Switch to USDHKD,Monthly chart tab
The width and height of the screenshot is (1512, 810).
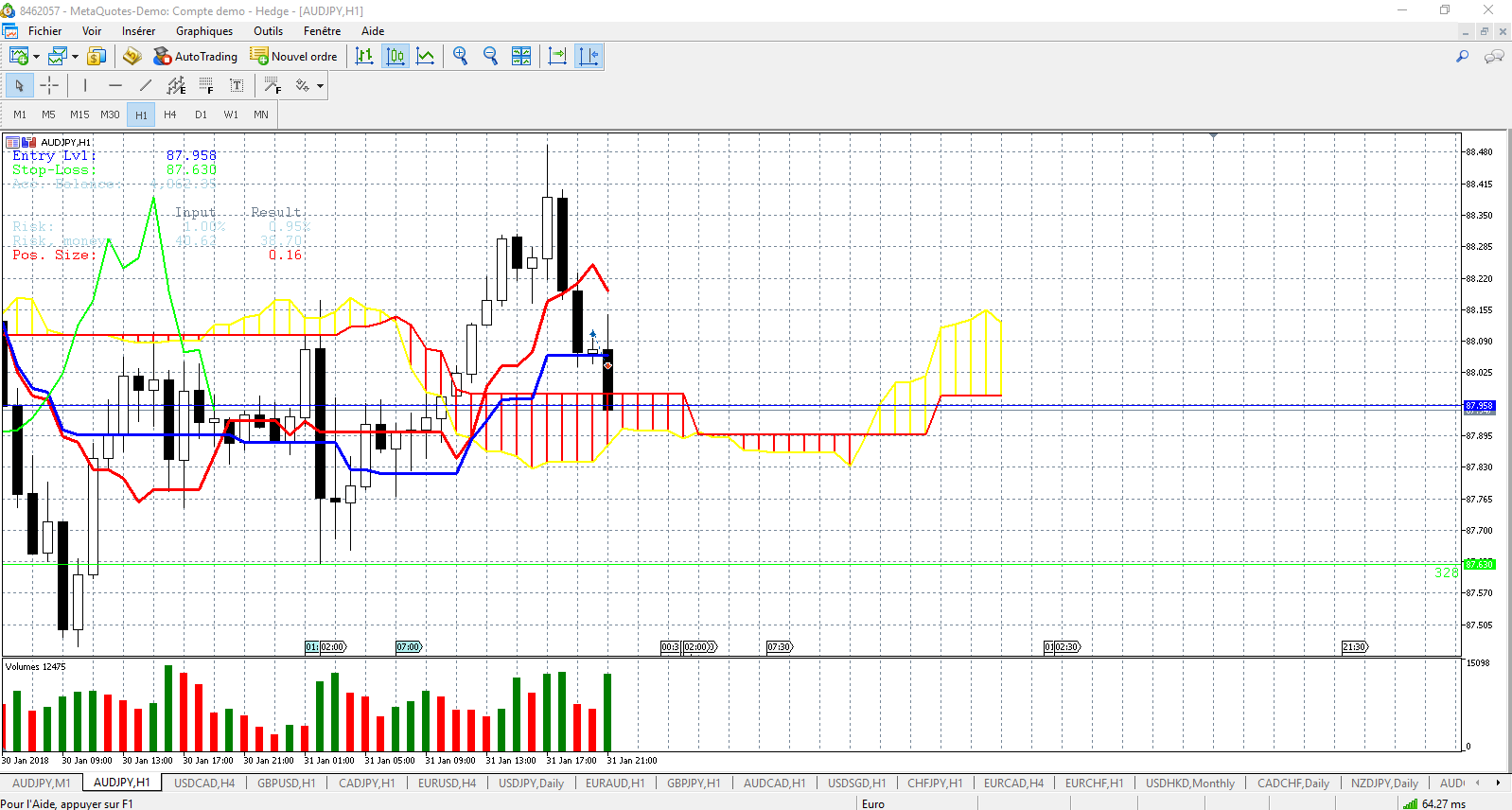click(1190, 783)
